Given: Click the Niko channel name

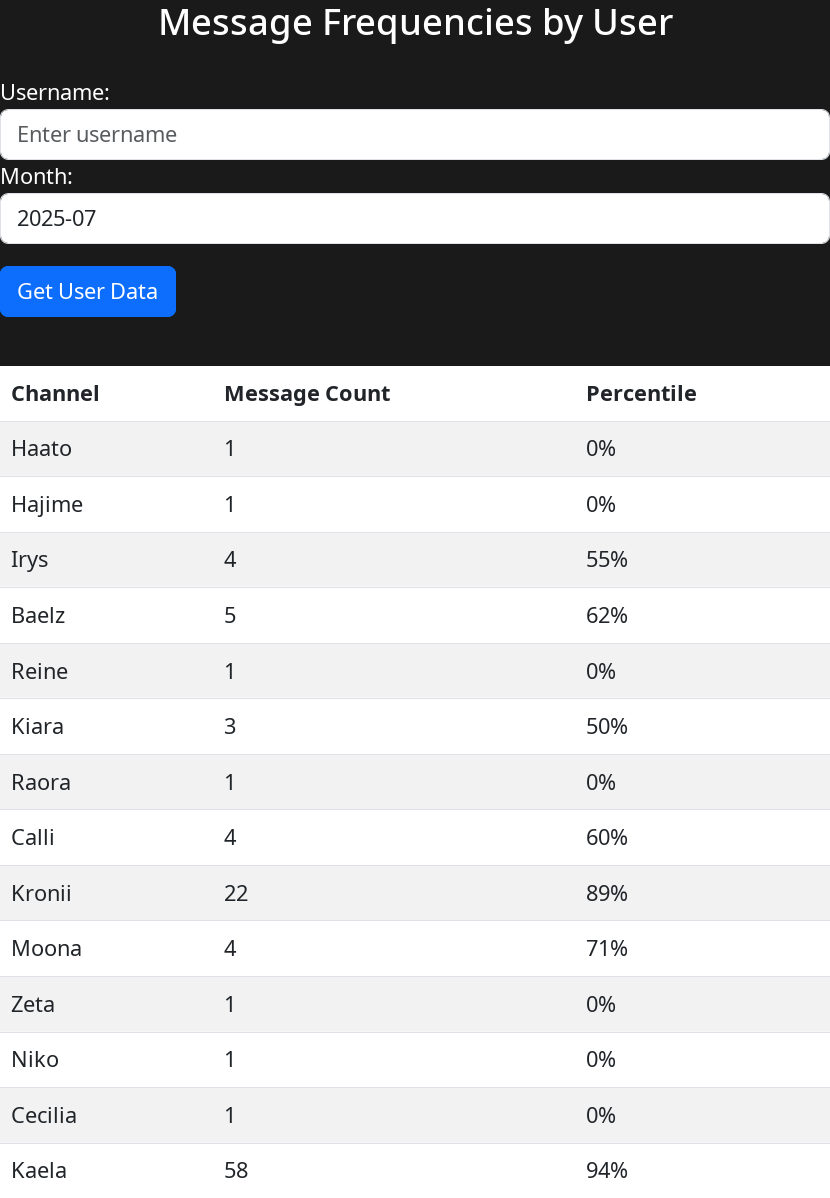Looking at the screenshot, I should [35, 1060].
